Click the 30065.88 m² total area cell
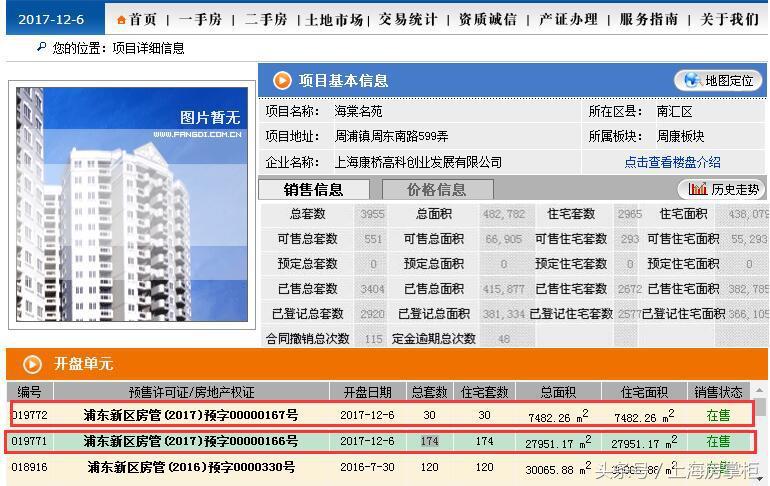The height and width of the screenshot is (486, 770). [558, 468]
